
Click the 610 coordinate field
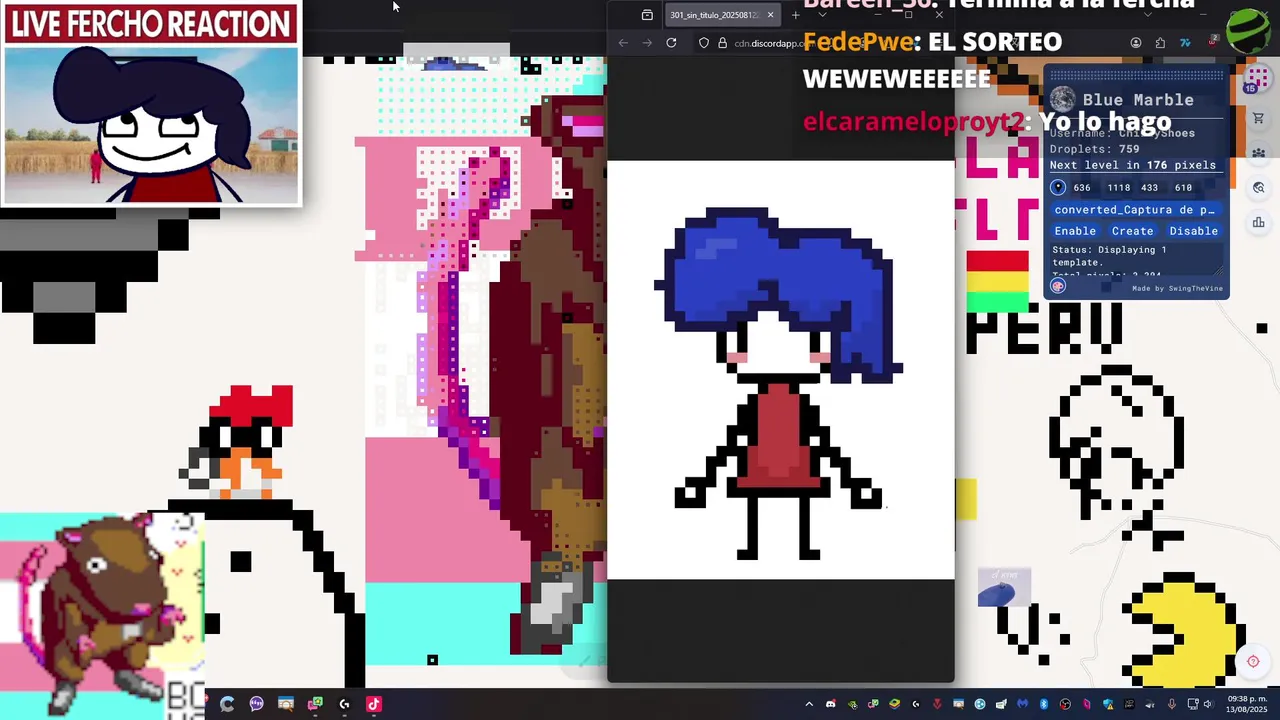pyautogui.click(x=1183, y=188)
